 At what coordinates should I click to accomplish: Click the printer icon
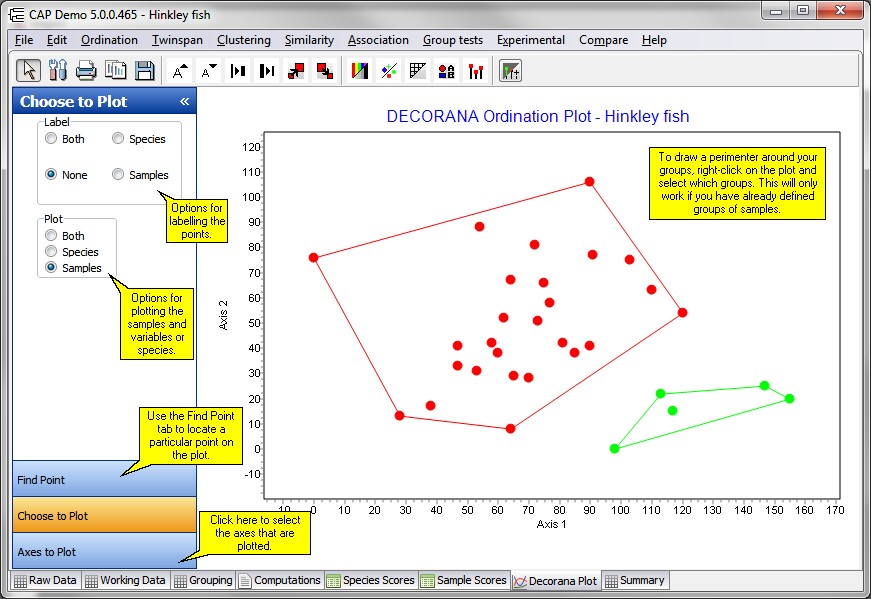pyautogui.click(x=86, y=71)
